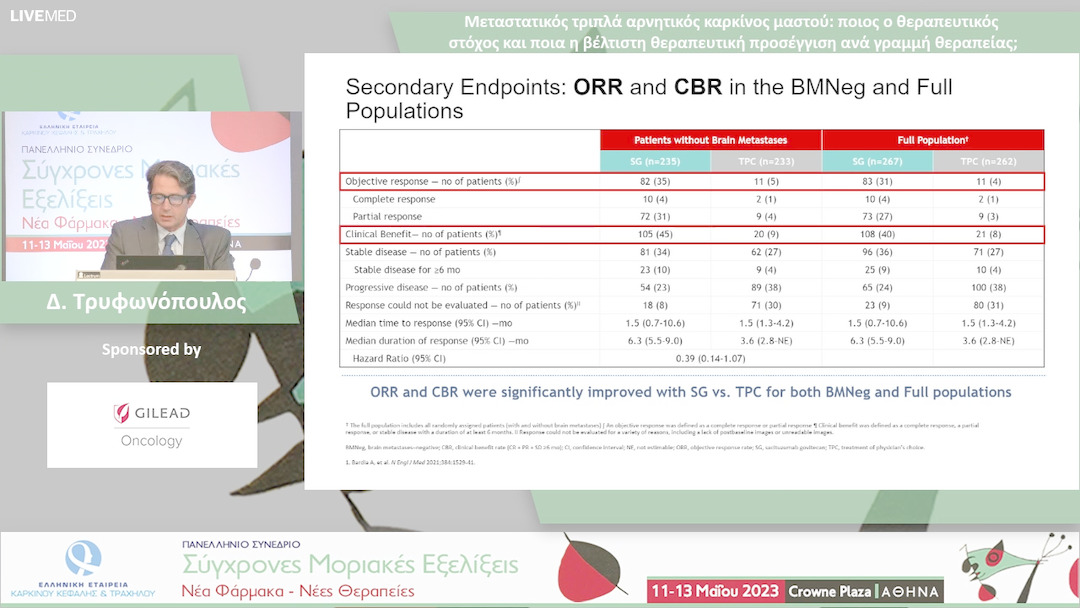1080x608 pixels.
Task: Click the Gilead Oncology sponsor logo
Action: [152, 425]
